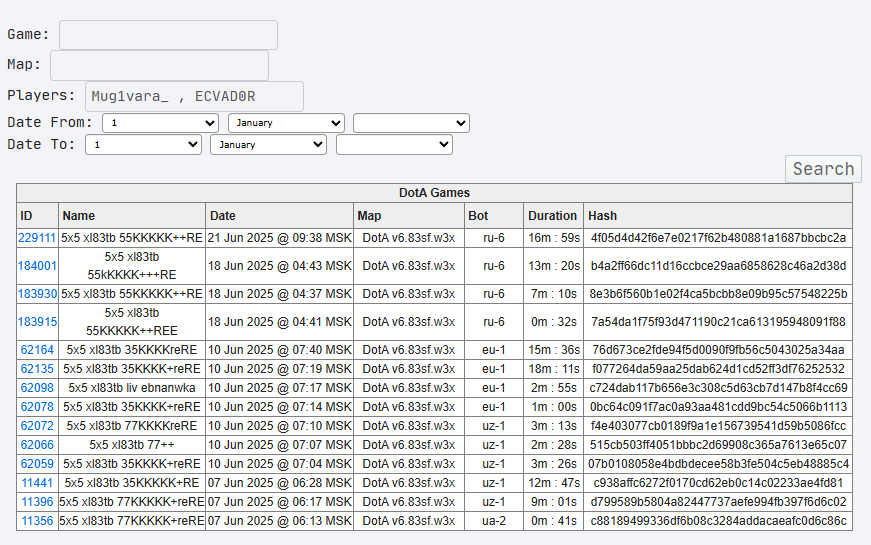
Task: Click the Search button
Action: click(x=823, y=169)
